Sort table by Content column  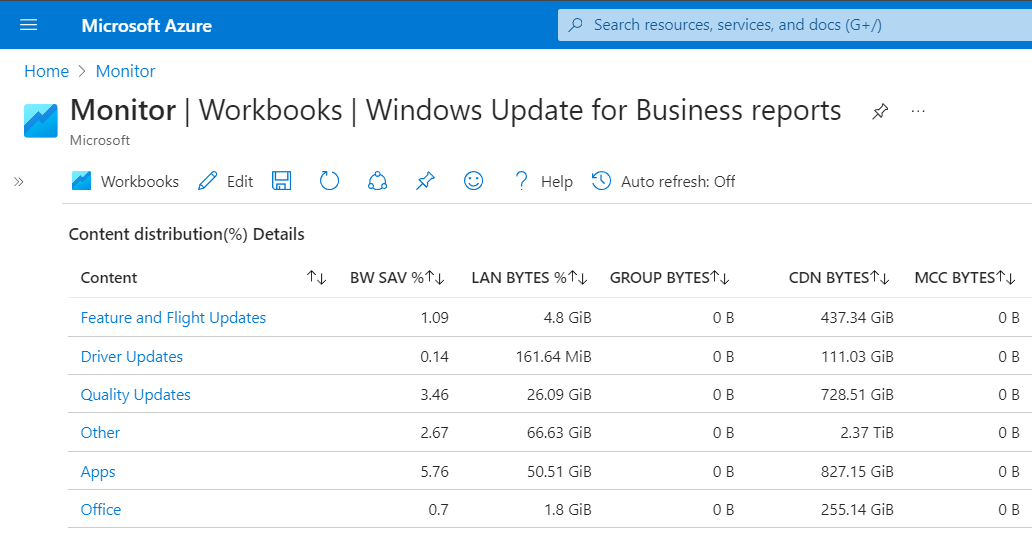[x=316, y=278]
